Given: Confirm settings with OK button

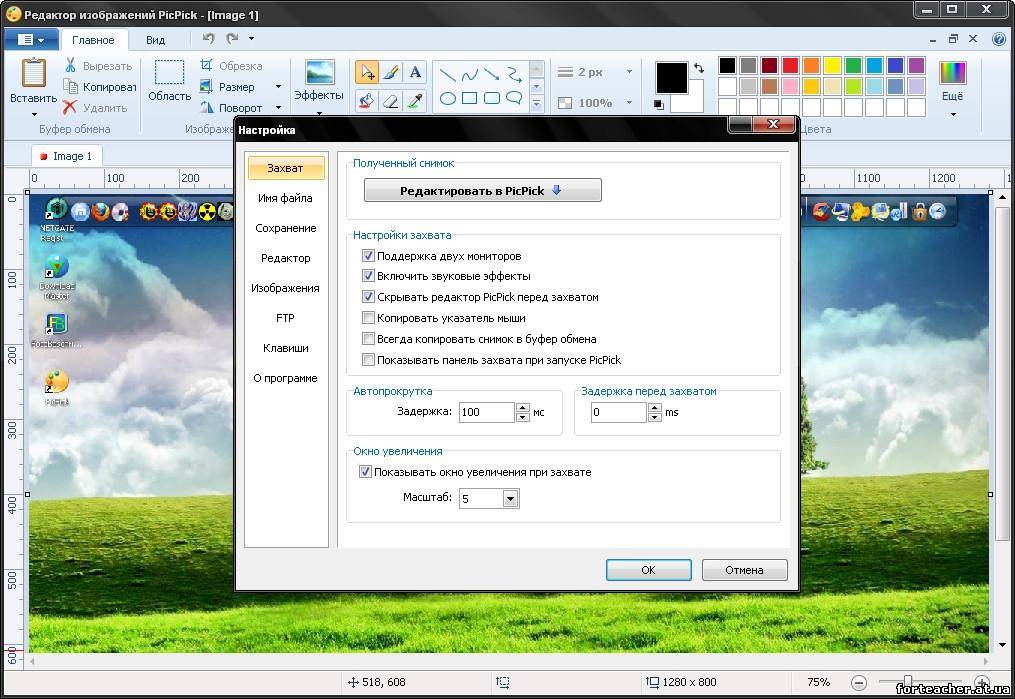Looking at the screenshot, I should point(649,570).
